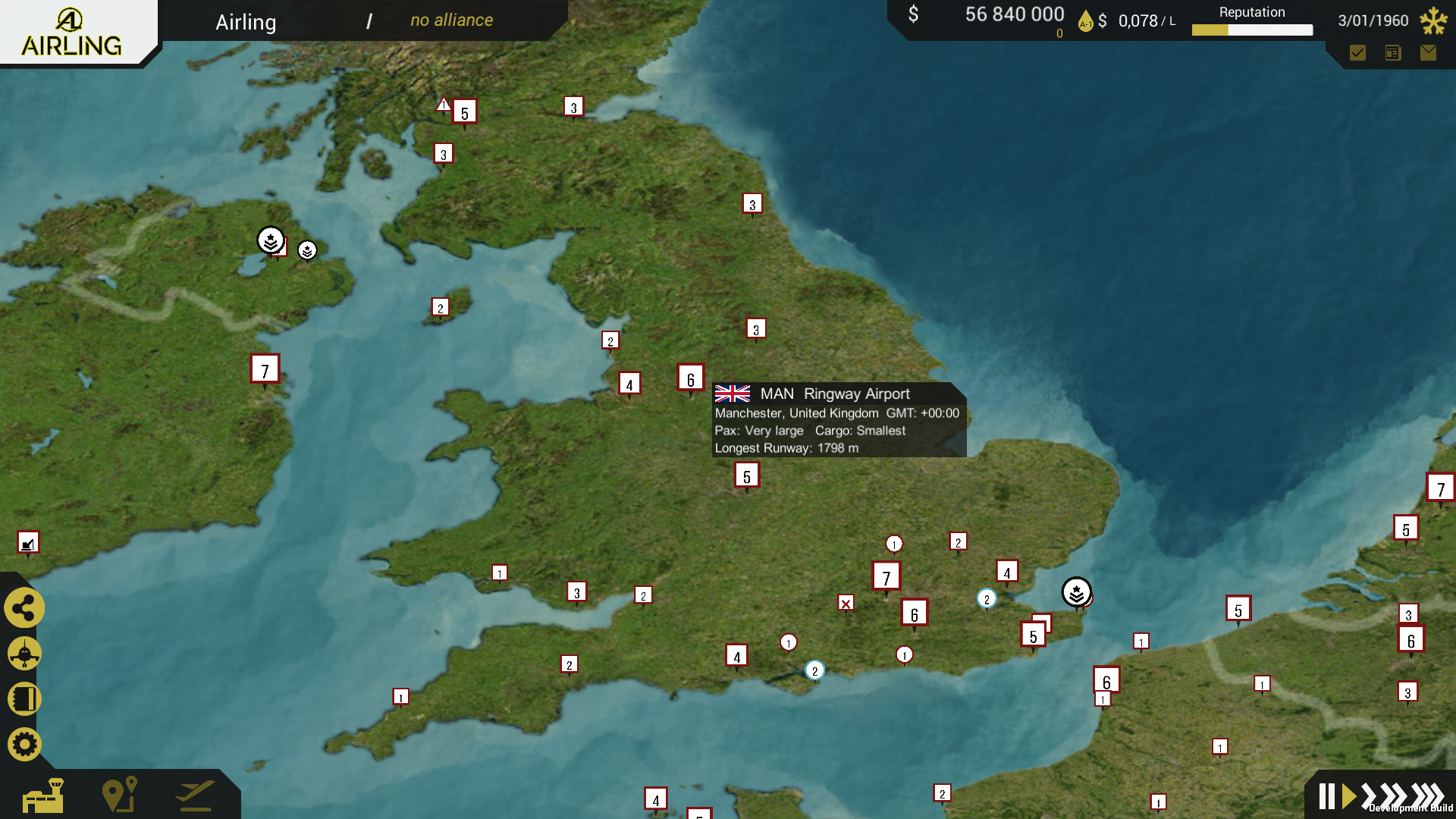
Task: Enable fastest game speed with triple chevrons
Action: [1426, 795]
